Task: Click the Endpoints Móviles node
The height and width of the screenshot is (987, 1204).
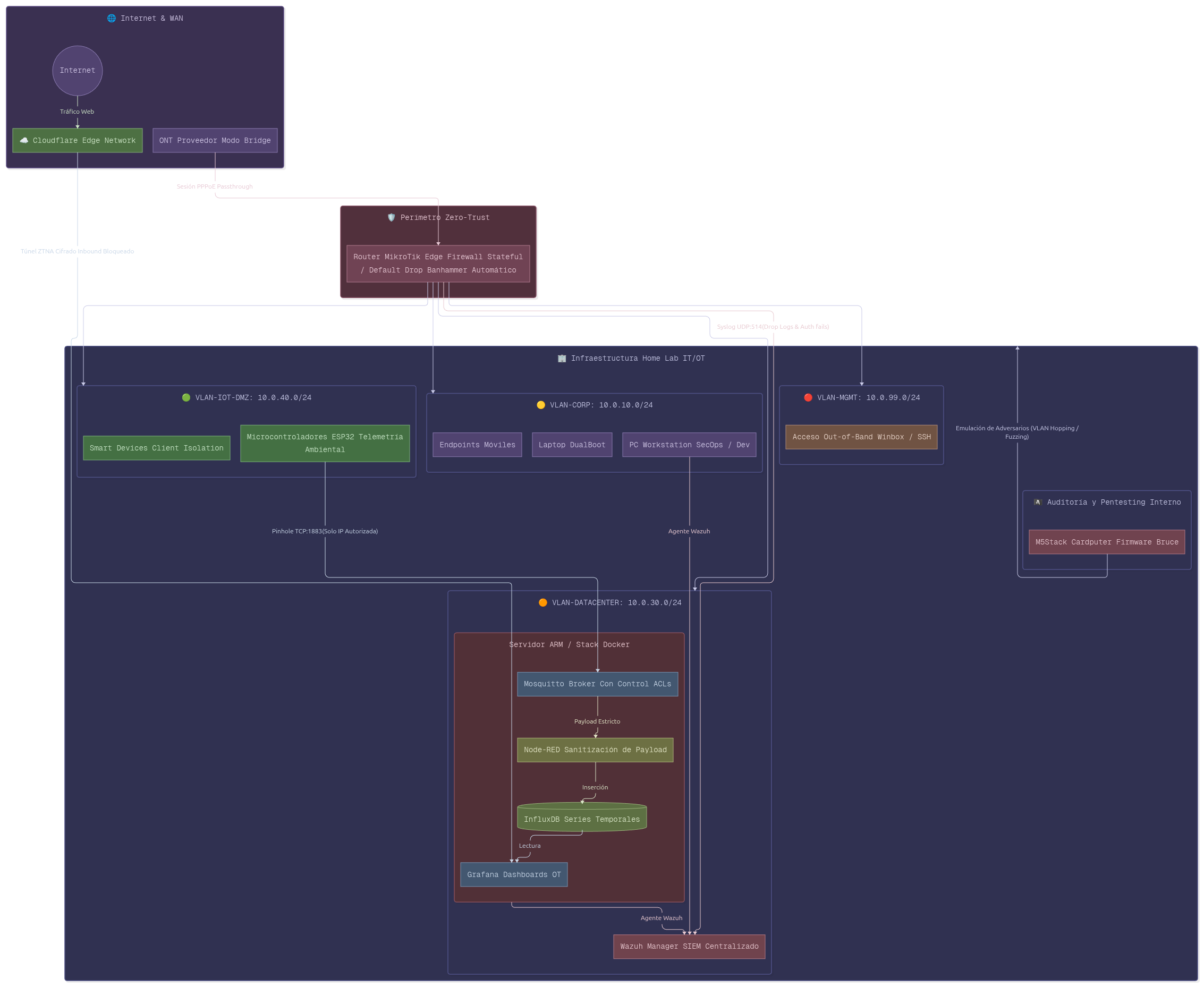Action: click(477, 445)
